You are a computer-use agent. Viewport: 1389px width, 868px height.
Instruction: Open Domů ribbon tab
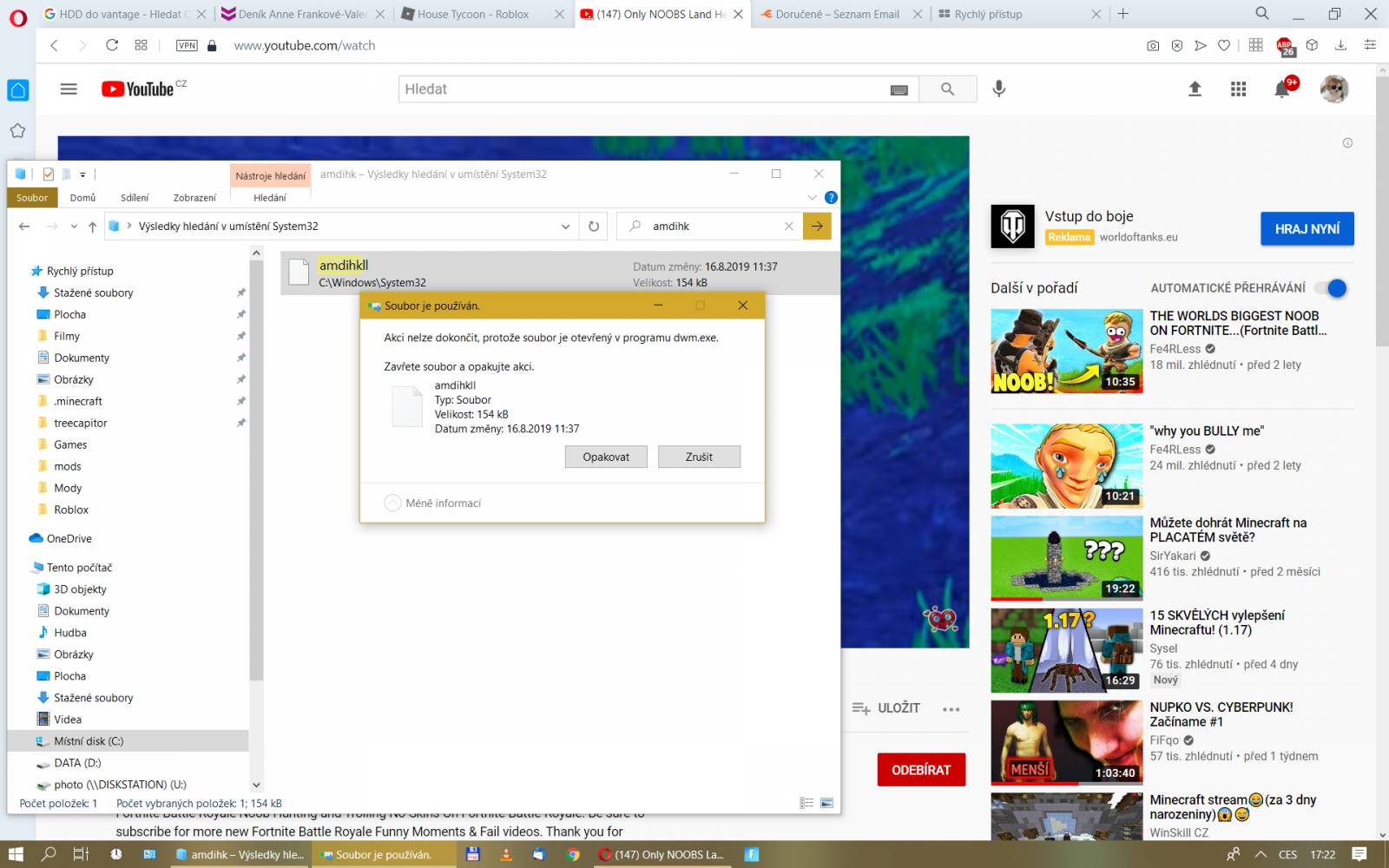(x=82, y=197)
